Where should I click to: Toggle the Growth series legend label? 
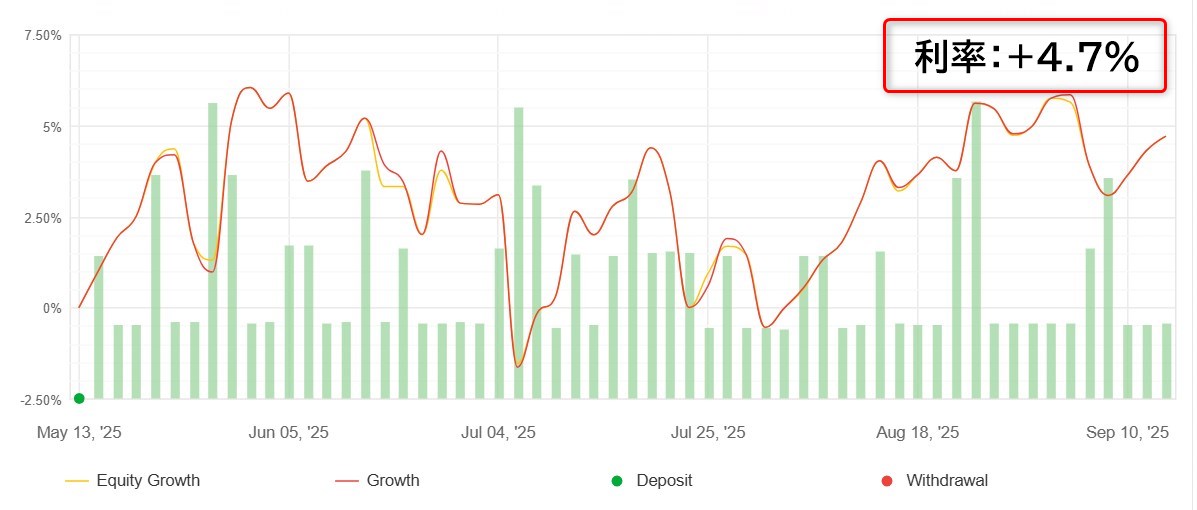point(393,481)
